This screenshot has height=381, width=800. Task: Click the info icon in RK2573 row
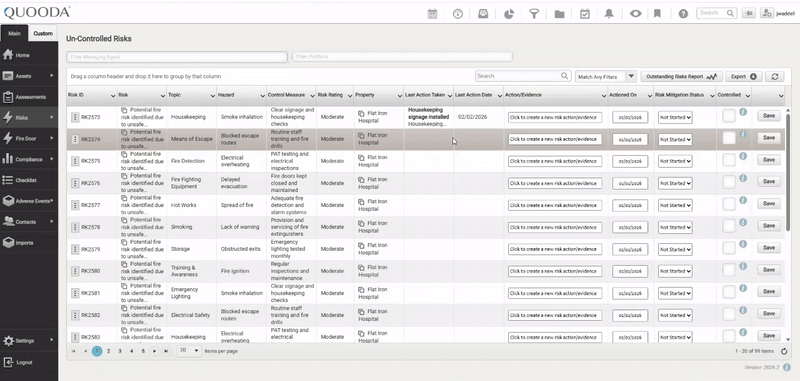pyautogui.click(x=743, y=112)
